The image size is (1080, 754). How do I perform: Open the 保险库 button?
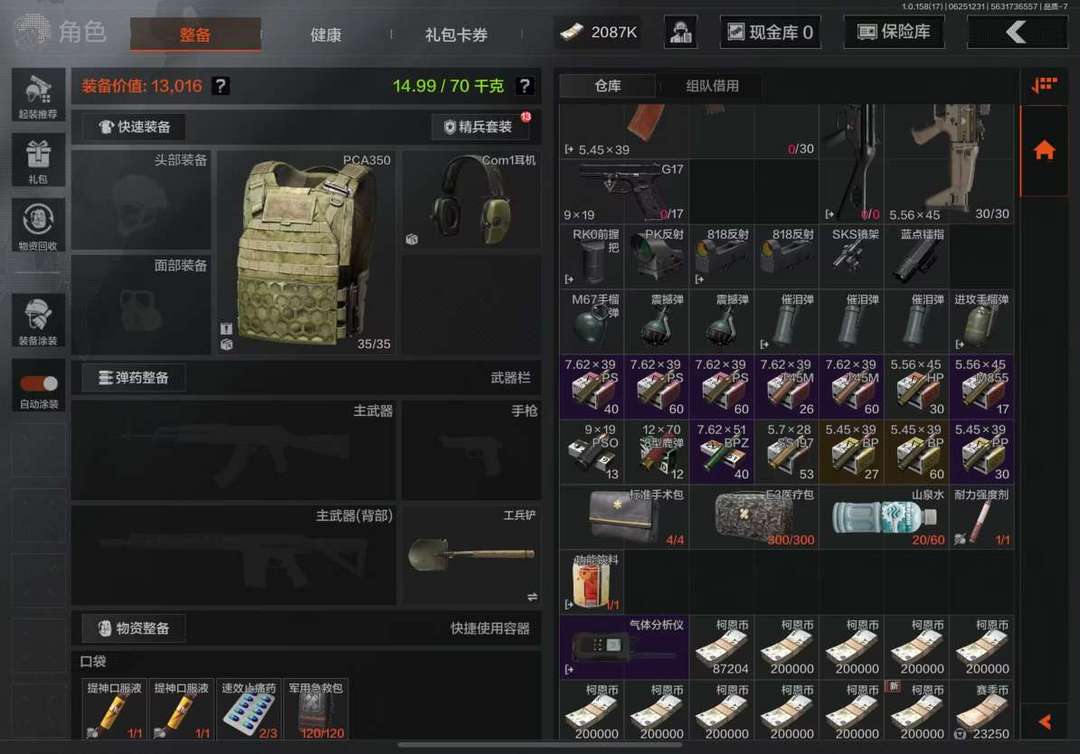coord(894,32)
